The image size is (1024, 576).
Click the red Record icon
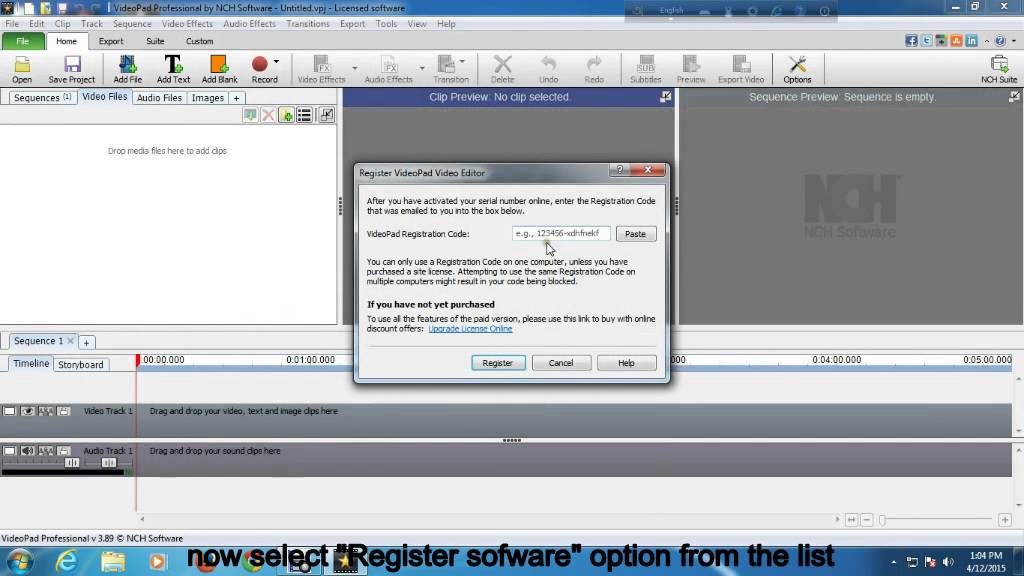click(x=260, y=64)
